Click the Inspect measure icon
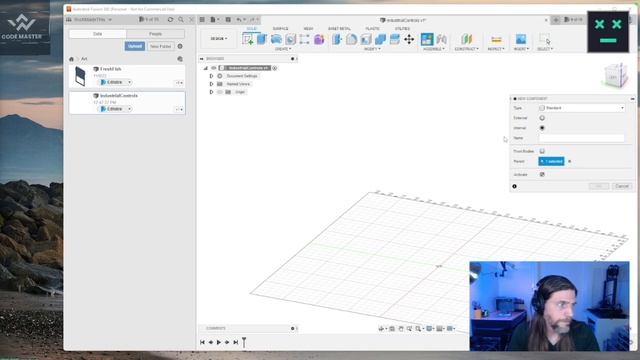The height and width of the screenshot is (360, 640). [x=496, y=40]
